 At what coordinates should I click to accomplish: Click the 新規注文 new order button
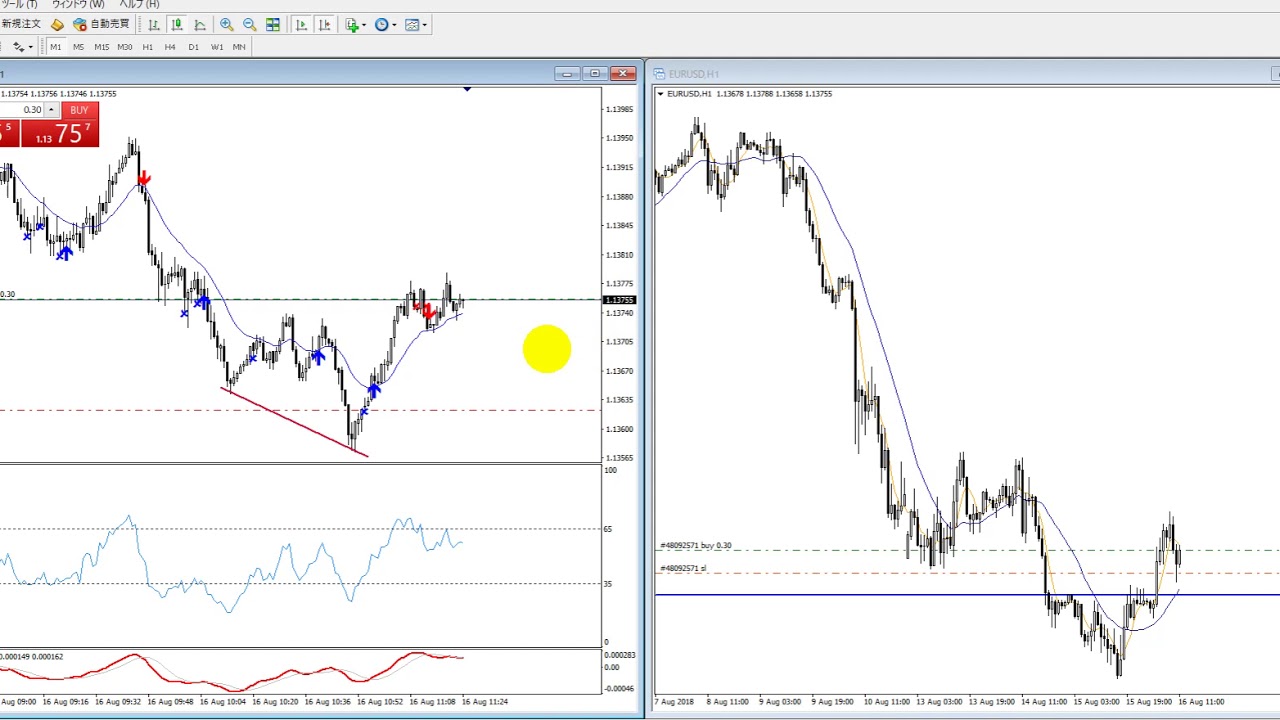pos(21,24)
